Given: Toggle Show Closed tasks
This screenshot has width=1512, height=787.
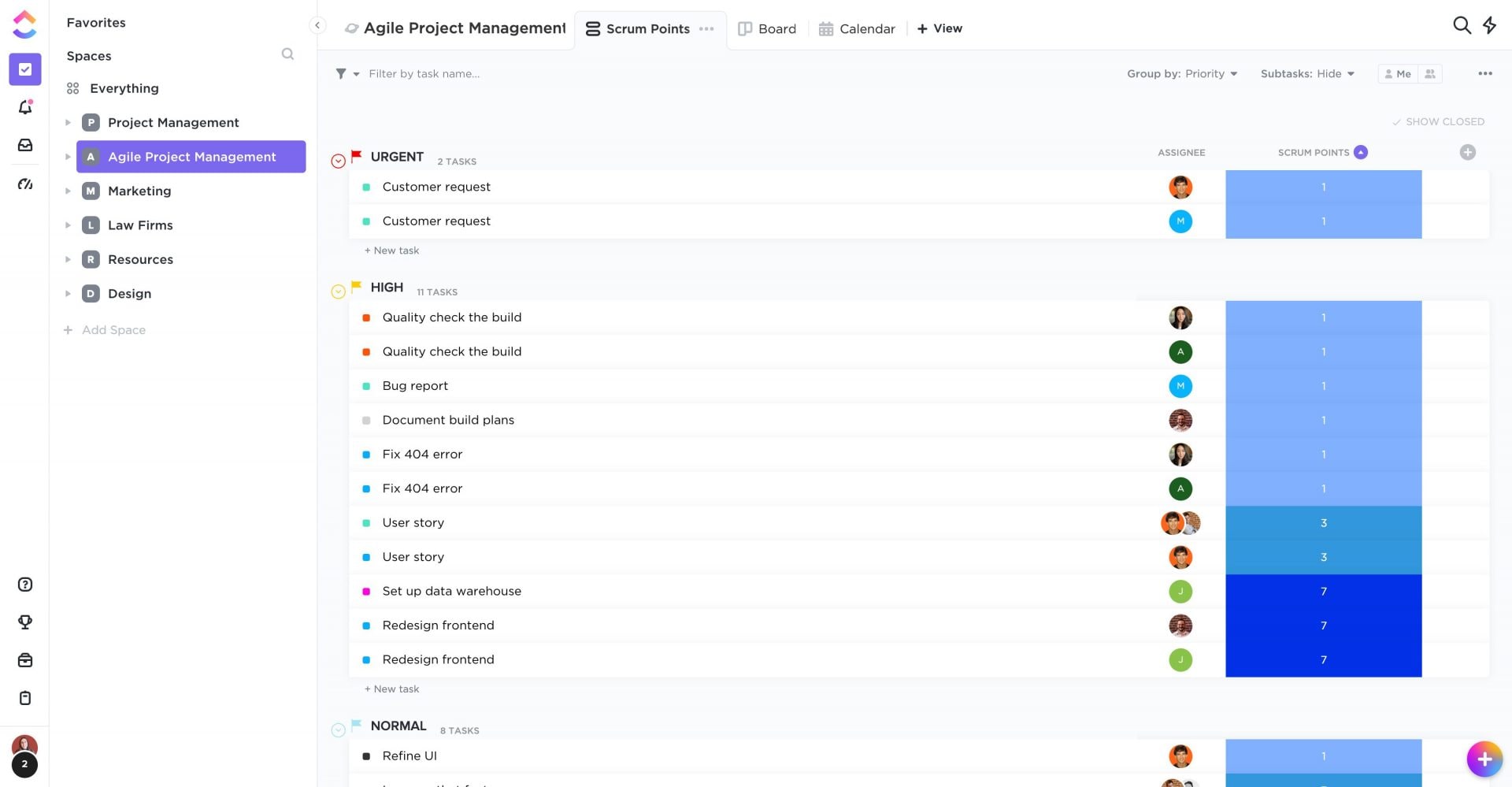Looking at the screenshot, I should tap(1438, 122).
